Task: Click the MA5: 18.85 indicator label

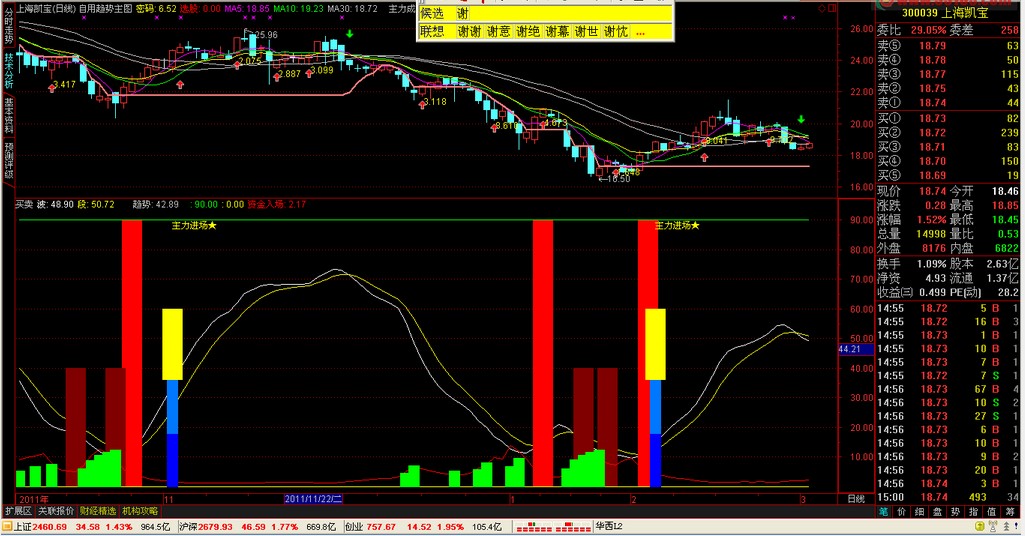Action: click(x=247, y=9)
